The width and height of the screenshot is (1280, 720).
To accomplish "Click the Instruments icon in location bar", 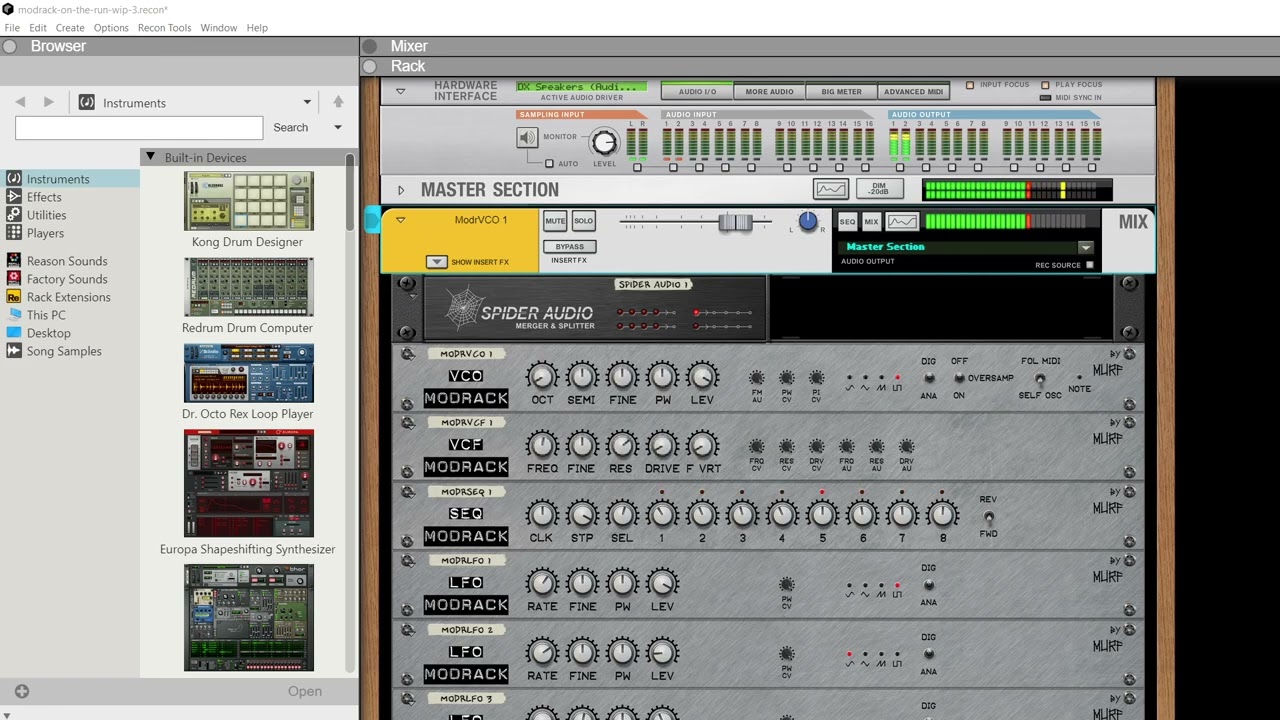I will click(87, 102).
